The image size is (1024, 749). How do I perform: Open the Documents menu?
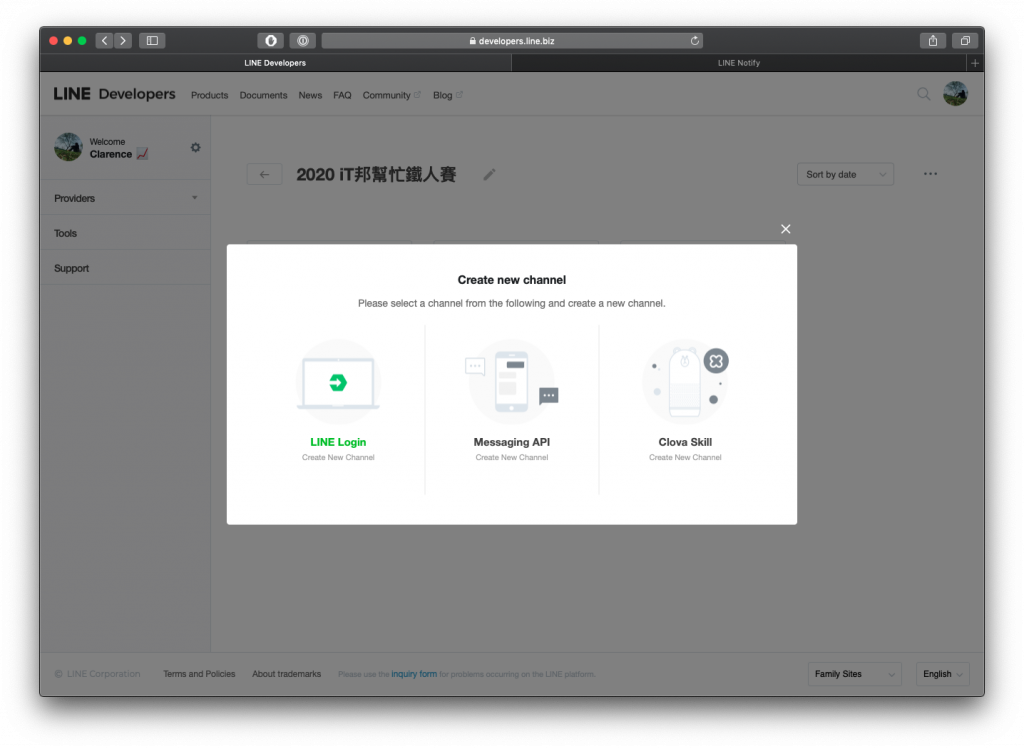point(263,95)
